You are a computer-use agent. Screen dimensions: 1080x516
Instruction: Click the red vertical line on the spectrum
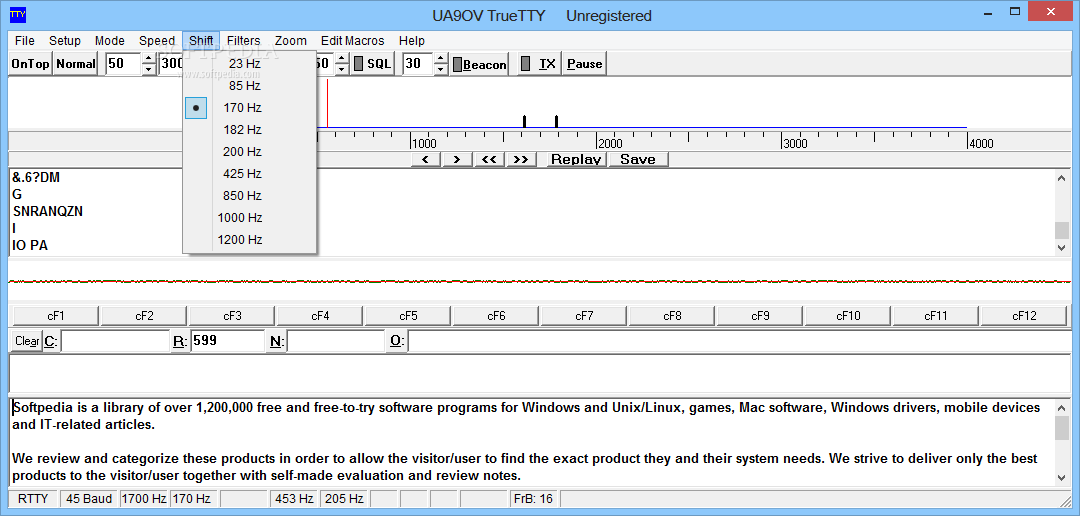click(x=327, y=103)
